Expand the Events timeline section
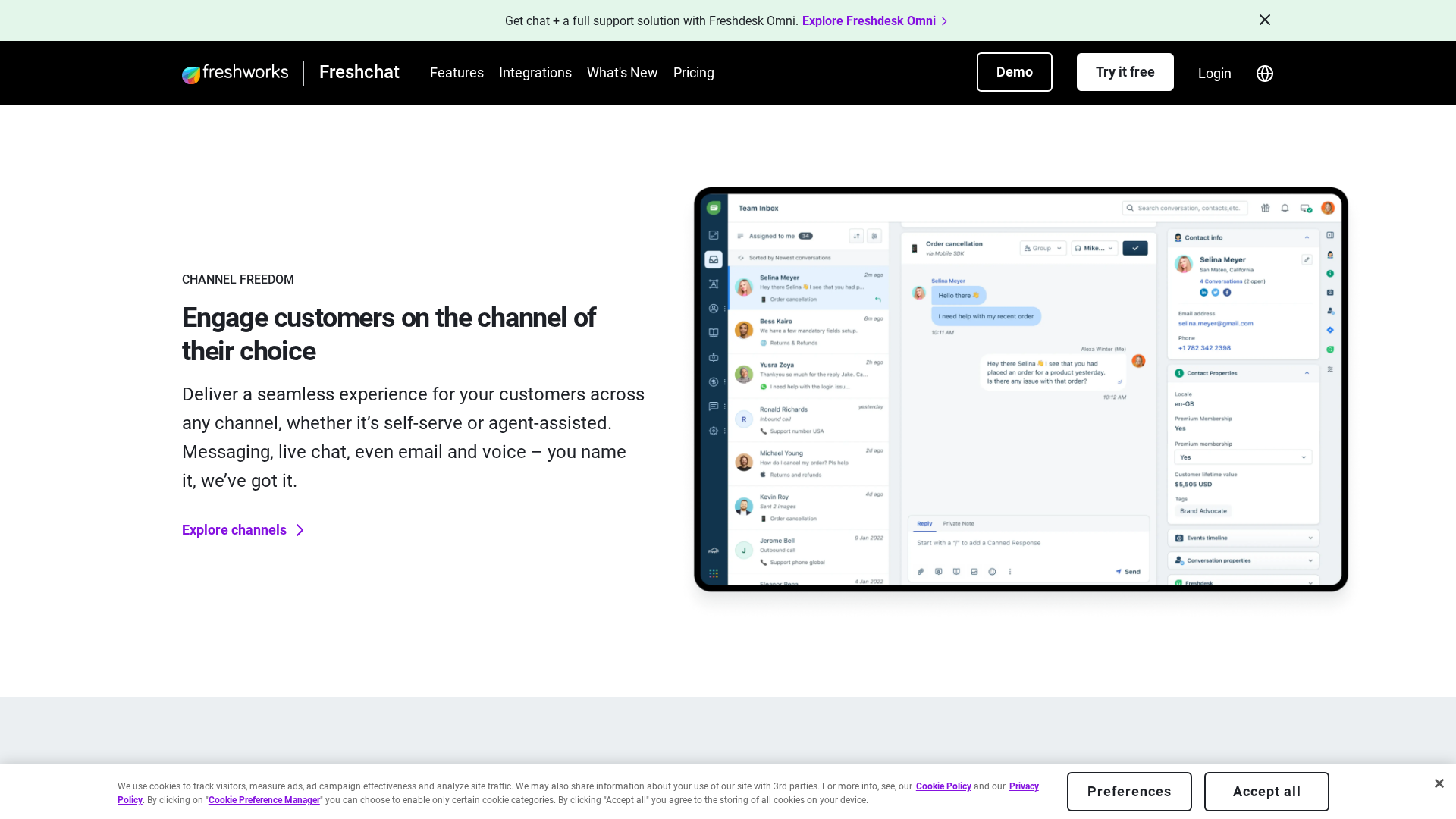The width and height of the screenshot is (1456, 819). tap(1243, 538)
